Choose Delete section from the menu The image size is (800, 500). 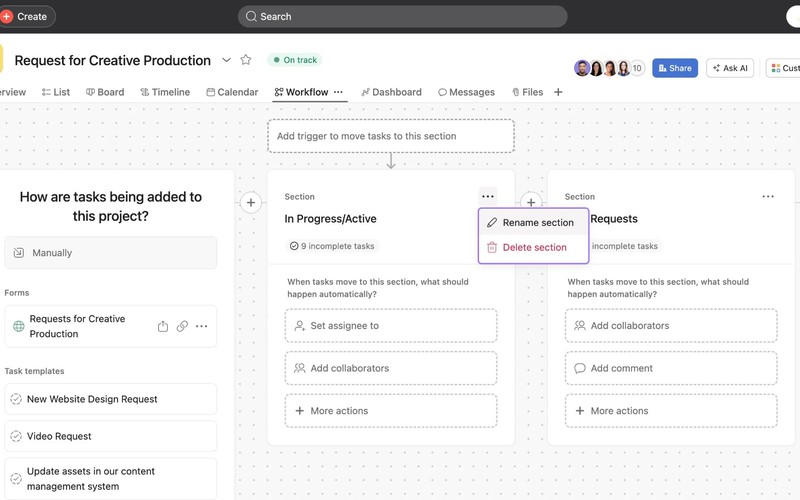[533, 247]
